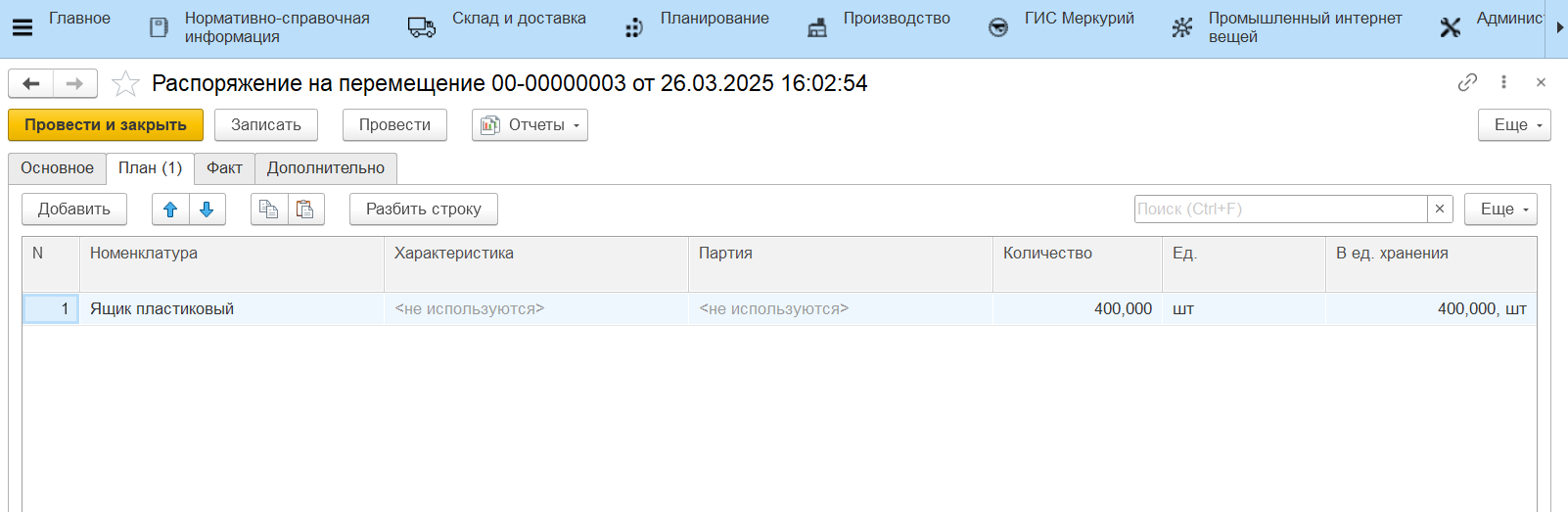Click the В ед. хранения column header
Image resolution: width=1568 pixels, height=512 pixels.
(1431, 264)
